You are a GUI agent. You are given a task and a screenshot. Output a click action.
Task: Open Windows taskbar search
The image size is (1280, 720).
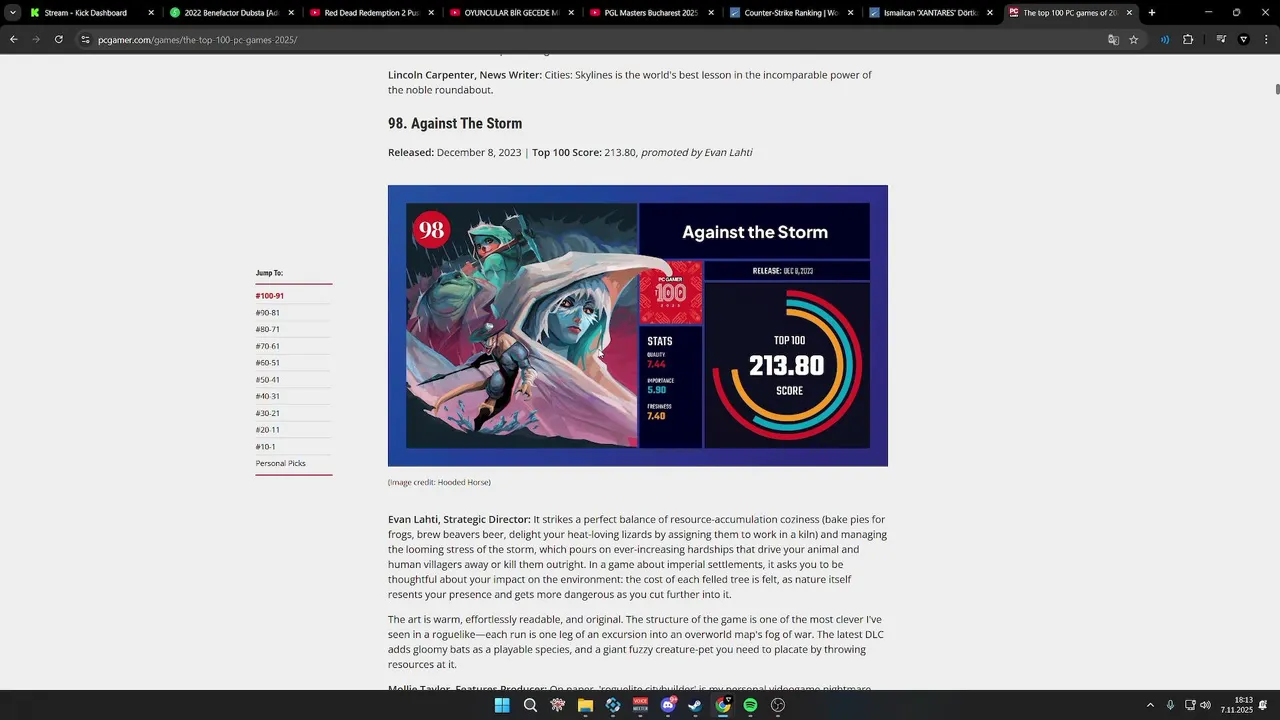click(530, 705)
